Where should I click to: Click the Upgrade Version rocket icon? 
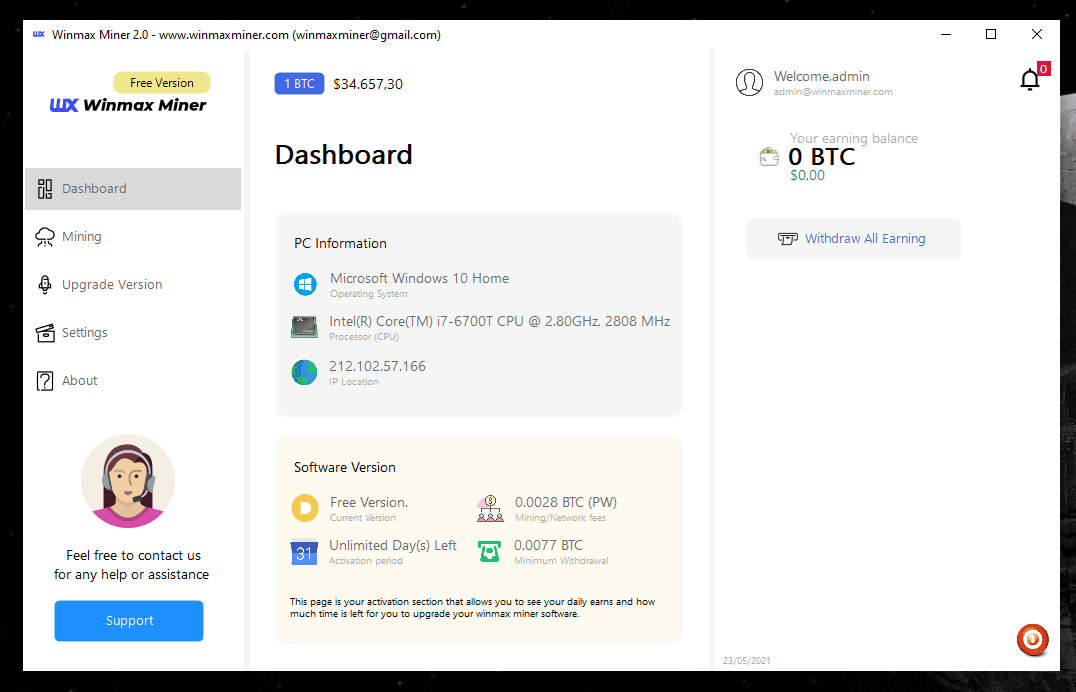click(x=43, y=284)
